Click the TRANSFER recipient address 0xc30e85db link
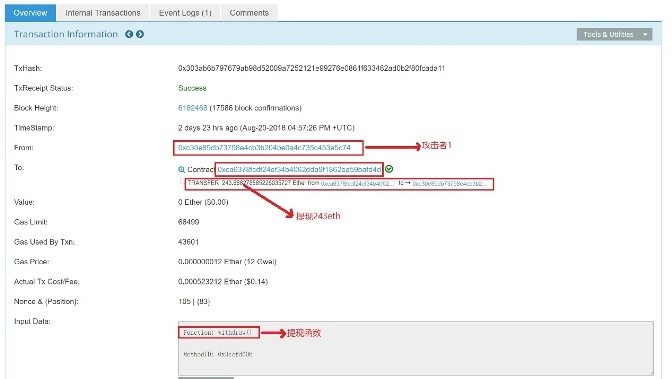The image size is (672, 379). tap(450, 183)
